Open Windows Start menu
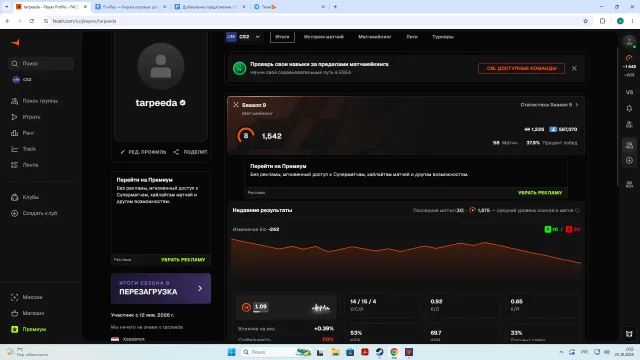The image size is (640, 360). pos(231,352)
